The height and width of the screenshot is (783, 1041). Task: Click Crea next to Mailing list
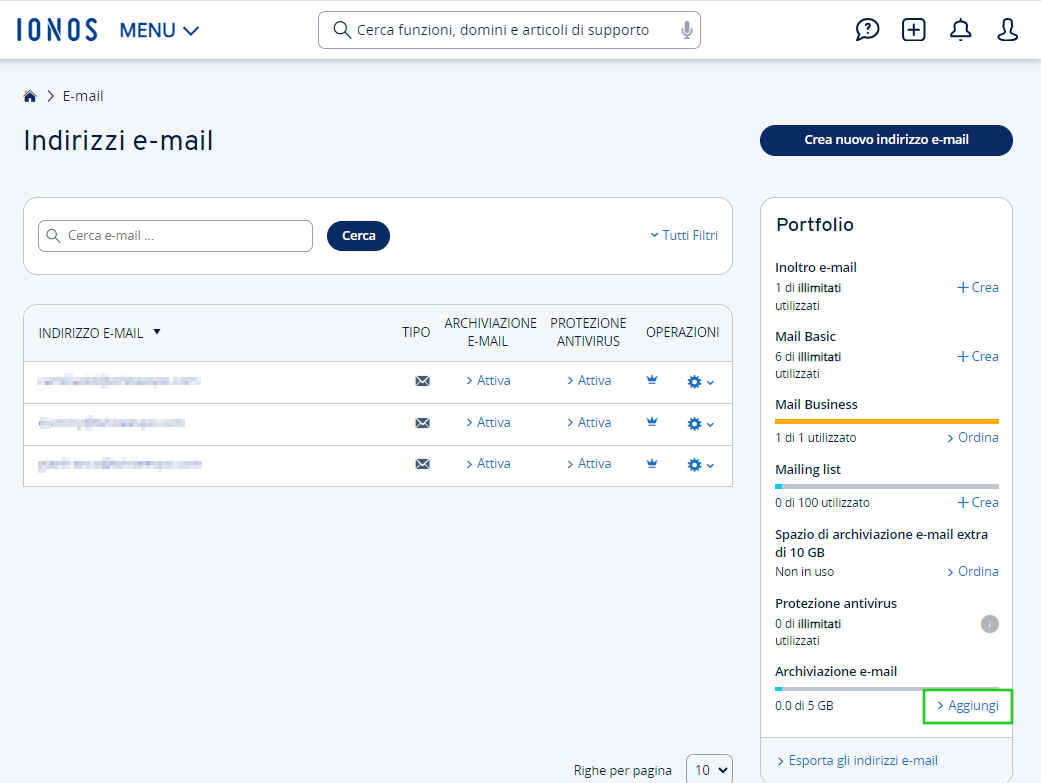tap(978, 503)
